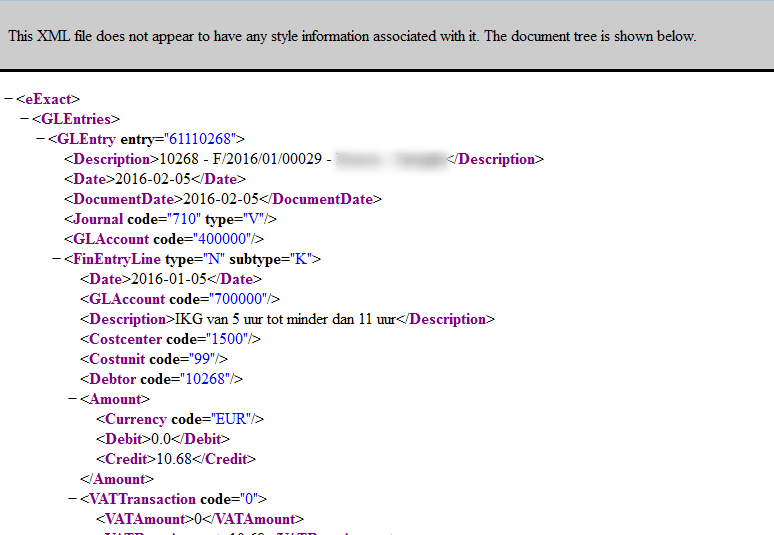Click the Costunit code 99 line
Image resolution: width=774 pixels, height=535 pixels.
pos(154,359)
